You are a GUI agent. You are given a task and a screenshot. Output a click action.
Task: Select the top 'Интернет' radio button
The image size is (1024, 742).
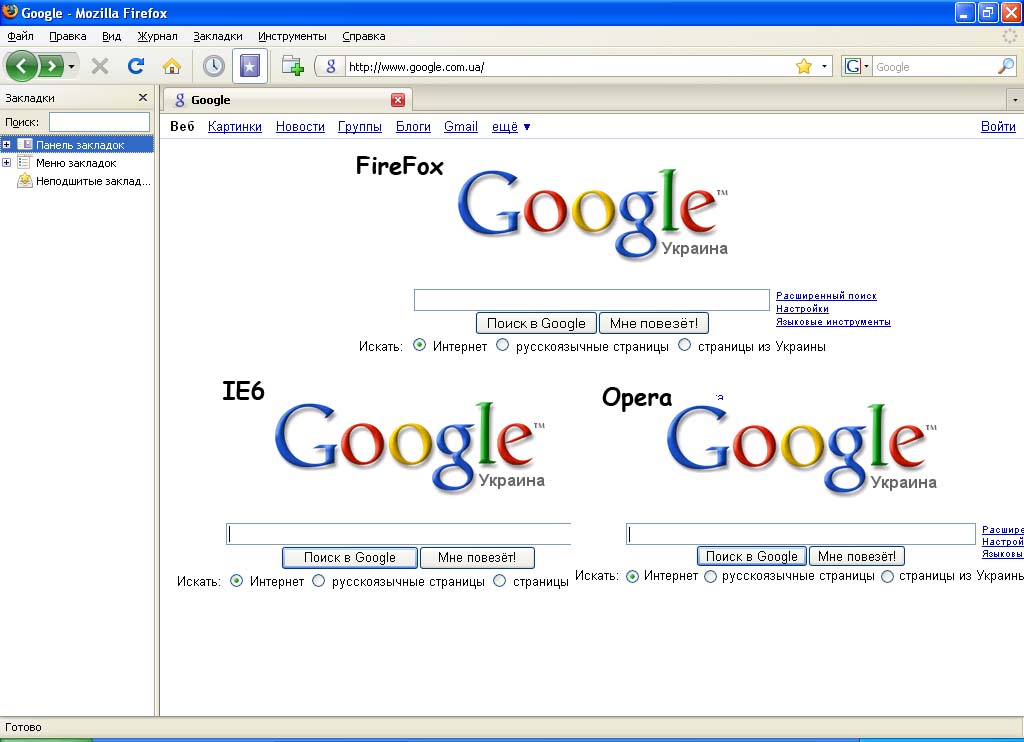[x=420, y=345]
